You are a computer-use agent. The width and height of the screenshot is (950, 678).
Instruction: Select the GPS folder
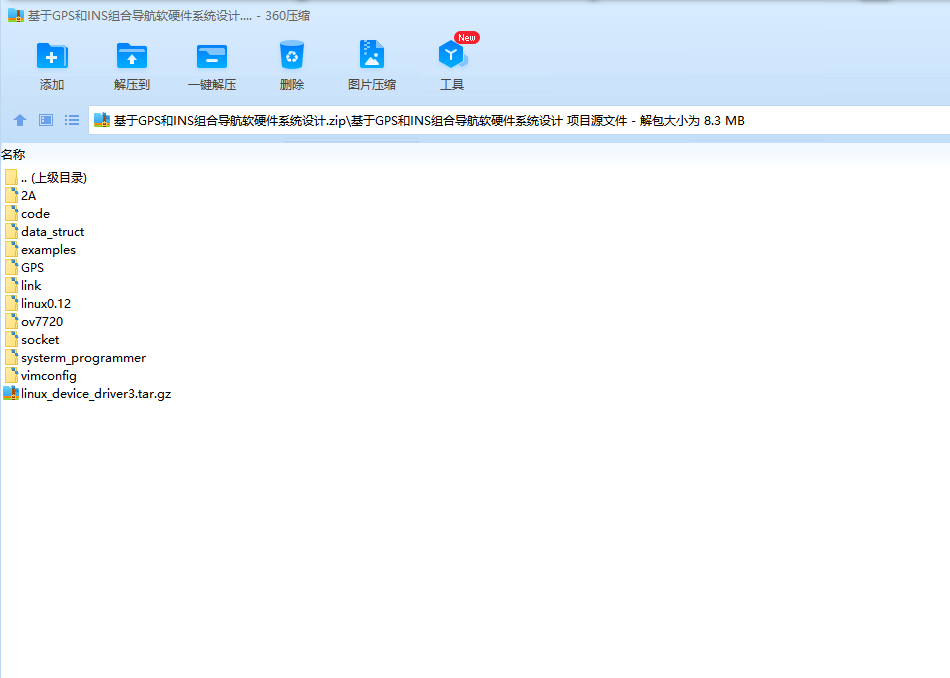click(x=24, y=267)
